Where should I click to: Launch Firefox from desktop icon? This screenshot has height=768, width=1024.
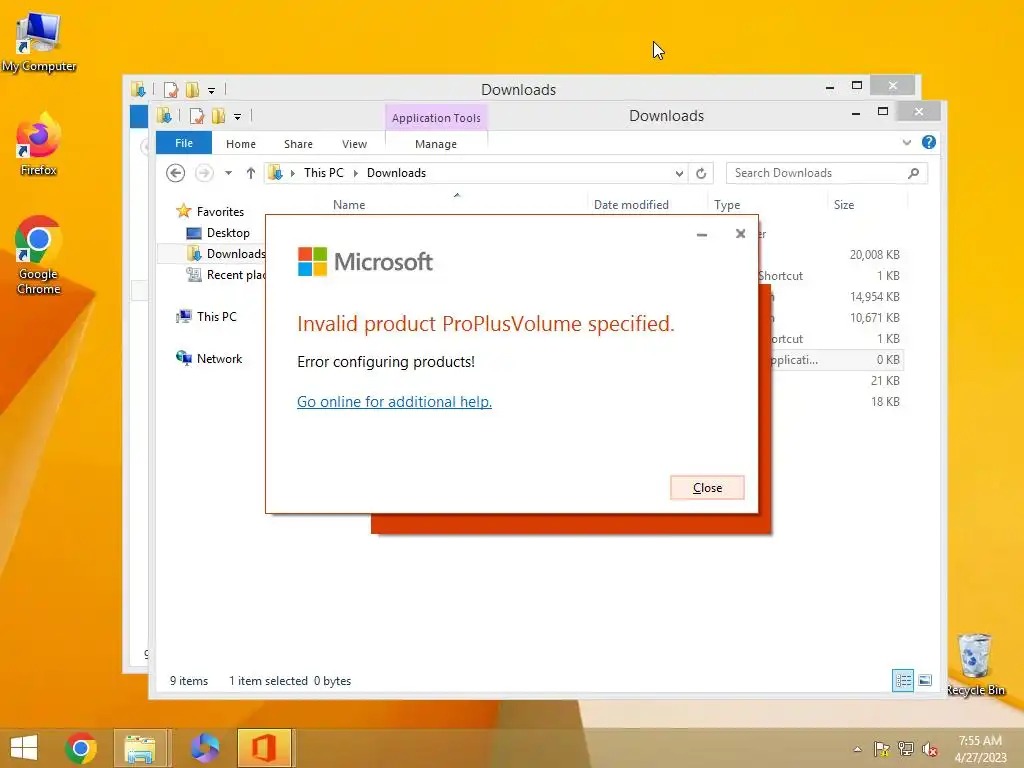point(38,145)
